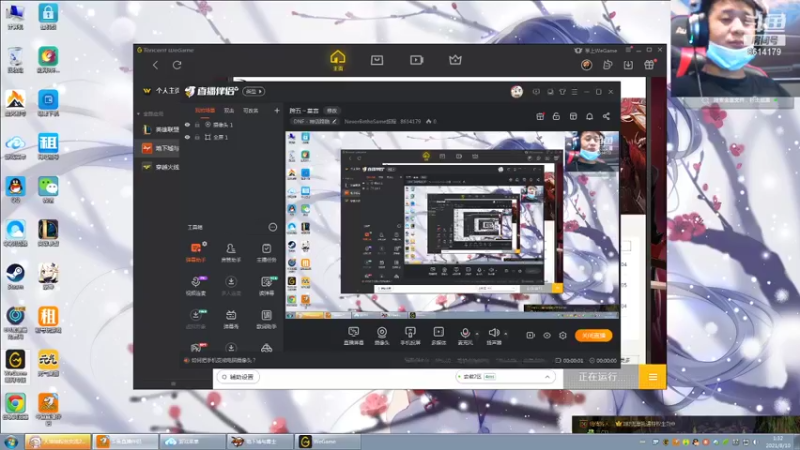Open the QQ penguin desktop shortcut

(x=15, y=189)
